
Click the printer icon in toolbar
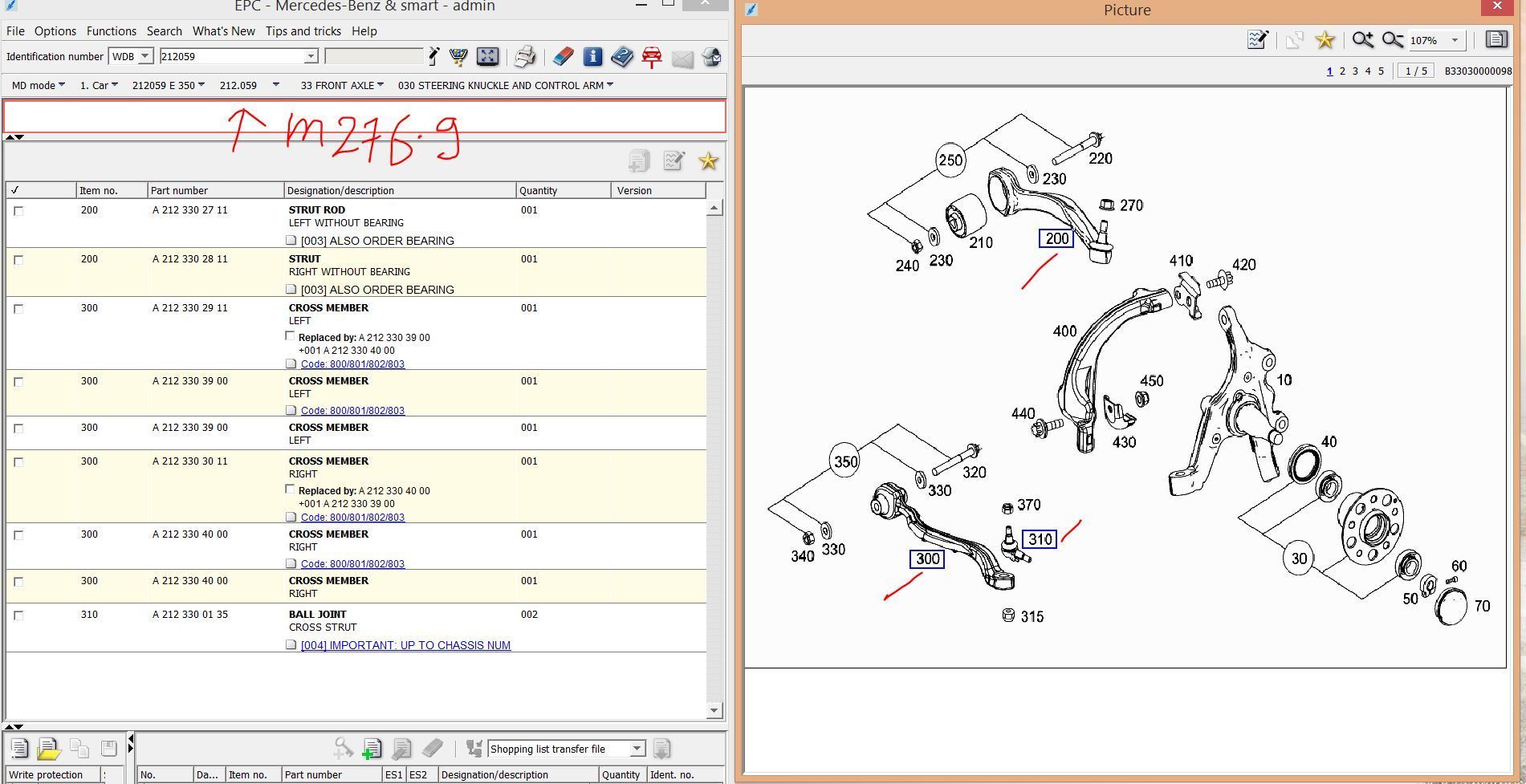[x=525, y=57]
